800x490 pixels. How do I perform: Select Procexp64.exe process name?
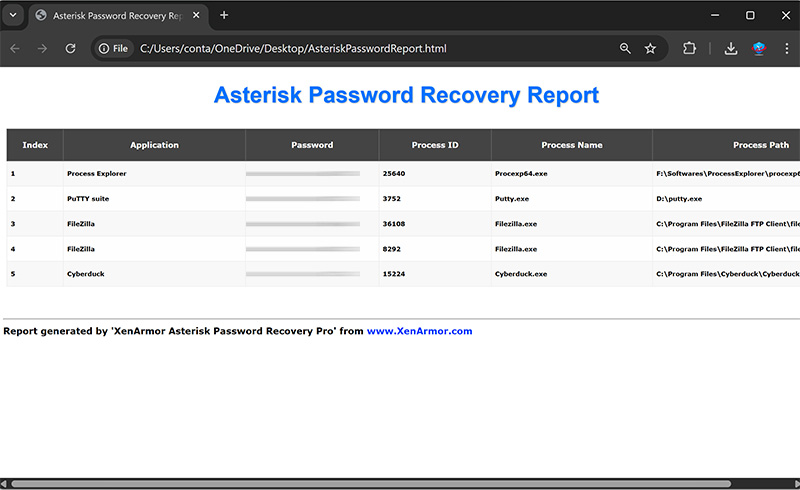[521, 174]
